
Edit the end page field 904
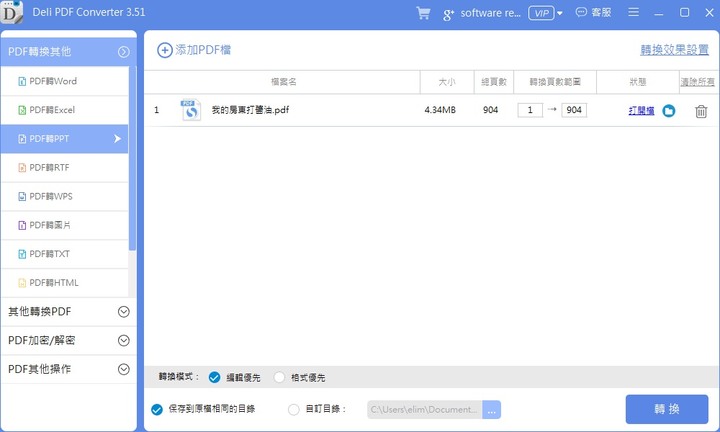[x=574, y=110]
